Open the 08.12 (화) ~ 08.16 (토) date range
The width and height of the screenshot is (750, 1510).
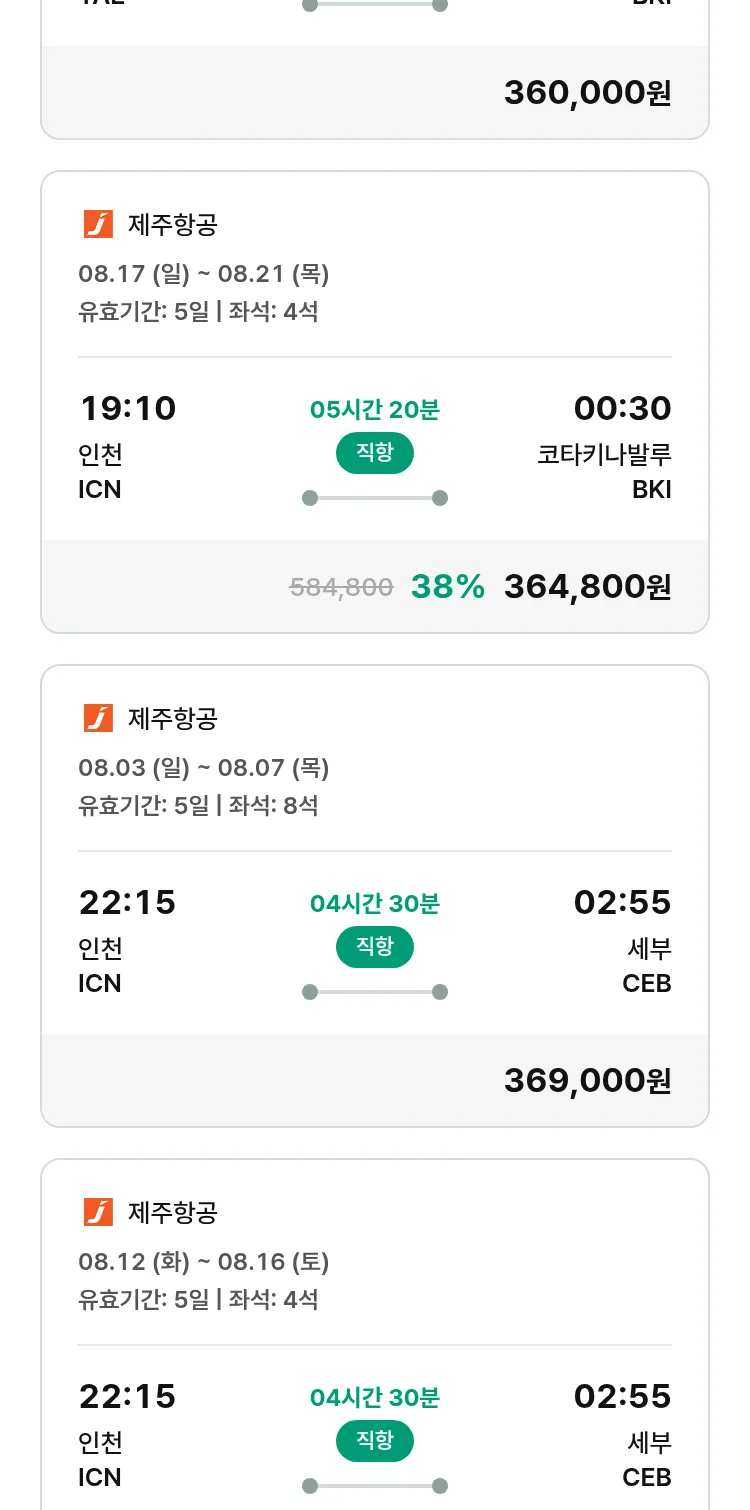(204, 1262)
